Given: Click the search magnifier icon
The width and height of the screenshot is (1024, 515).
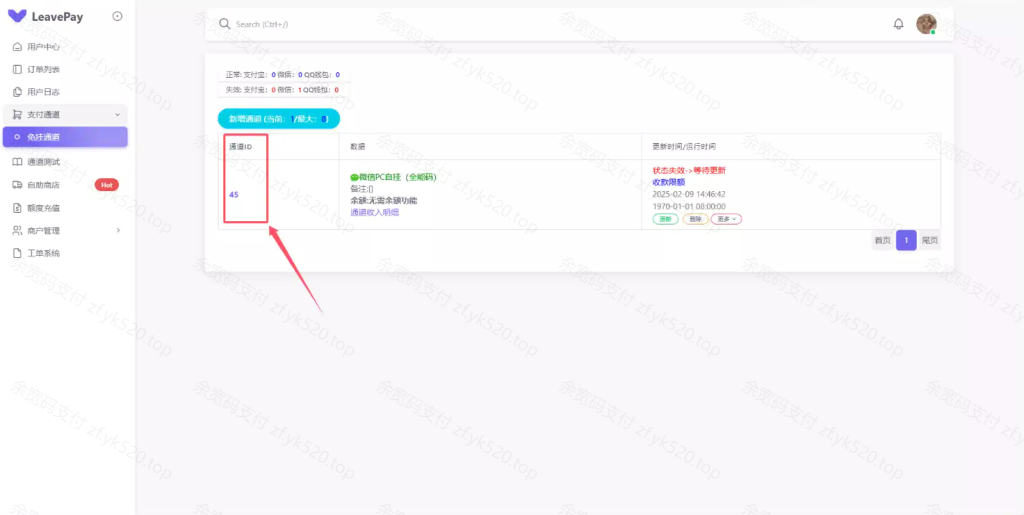Looking at the screenshot, I should coord(224,23).
